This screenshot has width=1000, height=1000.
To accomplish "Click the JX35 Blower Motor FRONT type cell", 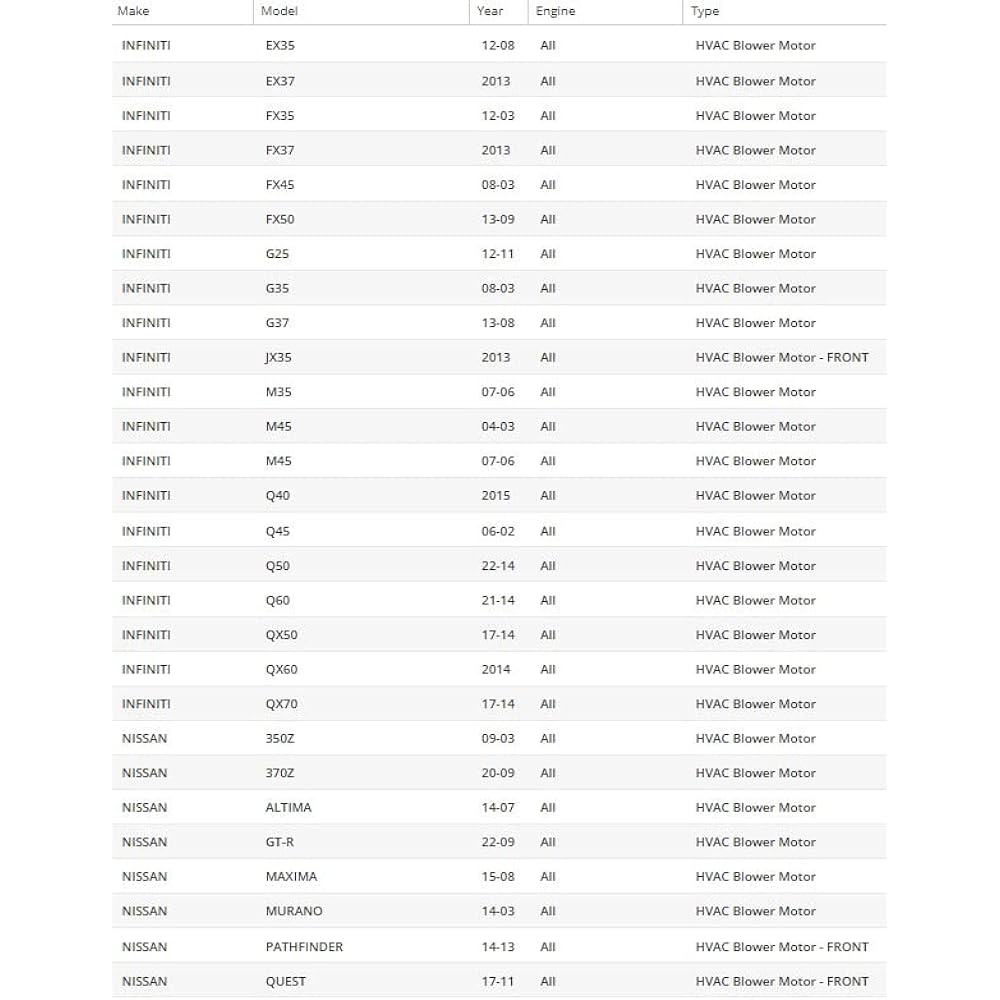I will click(x=782, y=358).
